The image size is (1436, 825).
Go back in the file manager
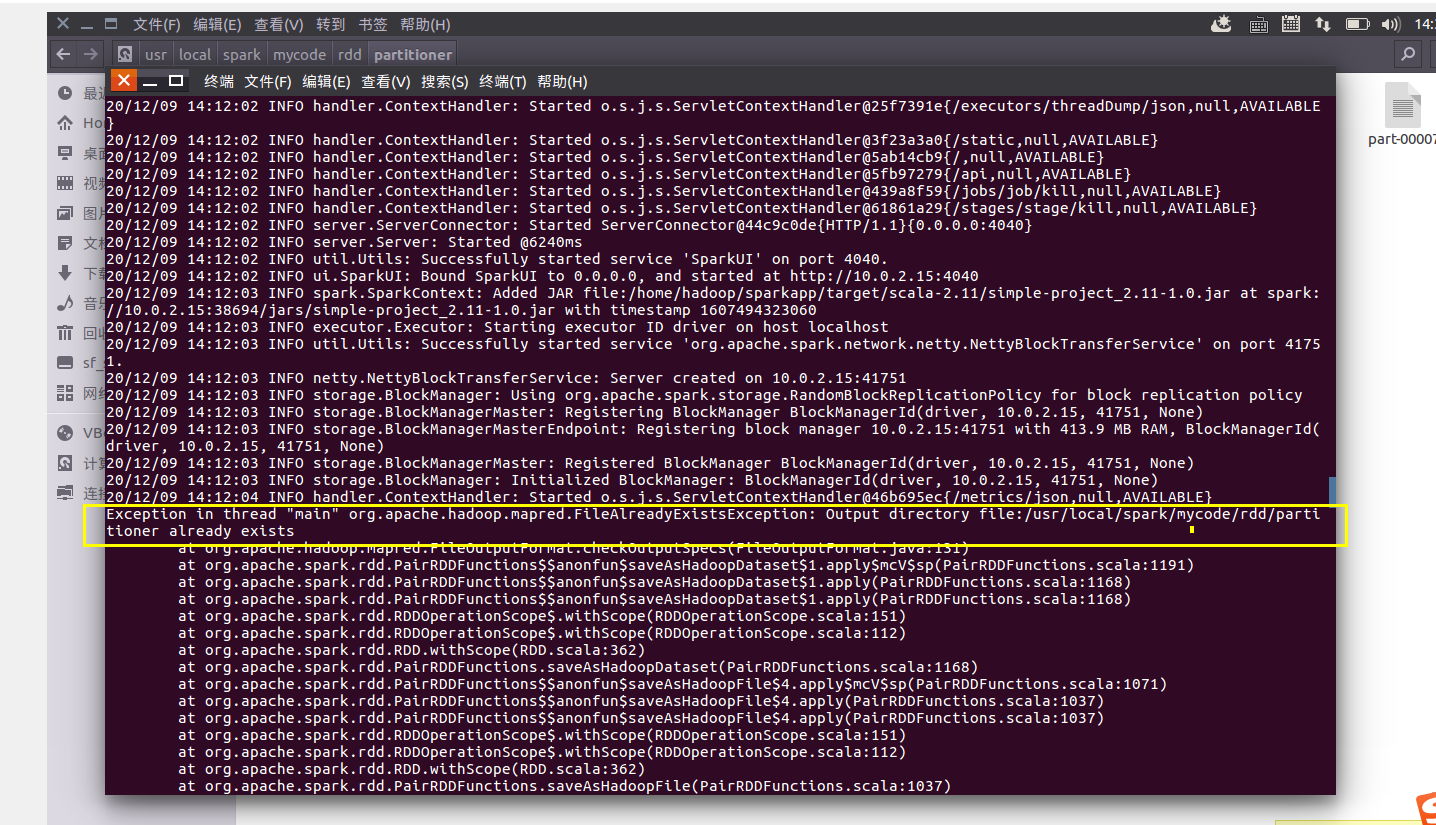coord(64,54)
